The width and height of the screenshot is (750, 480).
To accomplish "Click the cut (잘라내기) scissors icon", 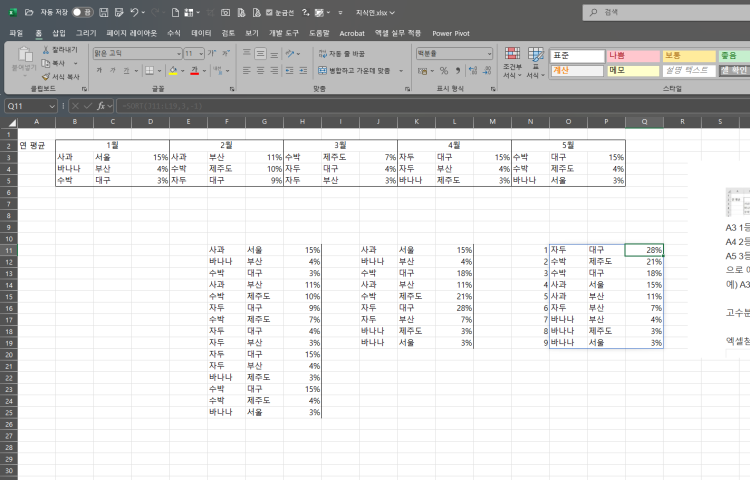I will point(46,49).
